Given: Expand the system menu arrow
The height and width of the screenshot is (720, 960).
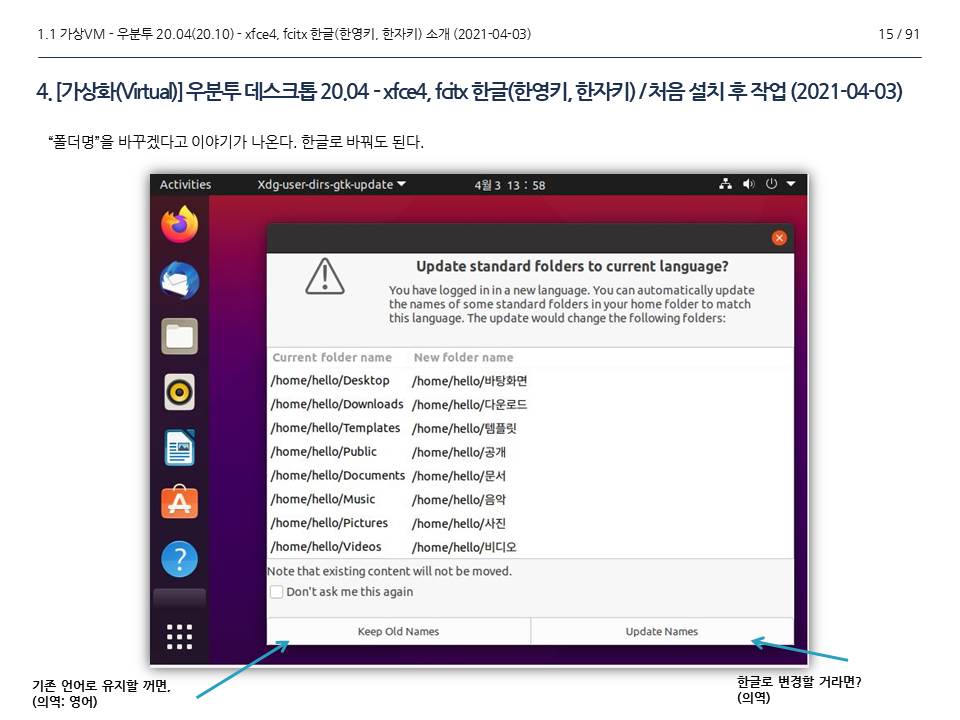Looking at the screenshot, I should point(791,184).
